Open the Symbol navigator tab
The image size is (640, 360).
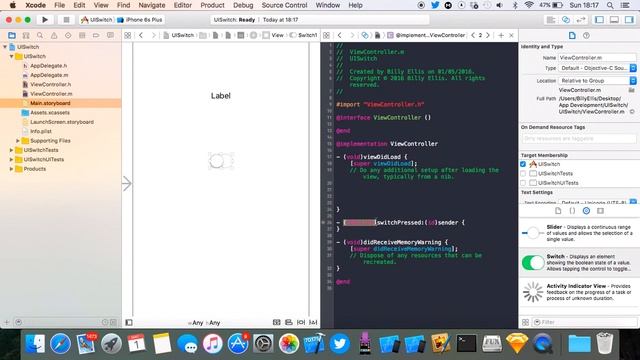tap(26, 36)
